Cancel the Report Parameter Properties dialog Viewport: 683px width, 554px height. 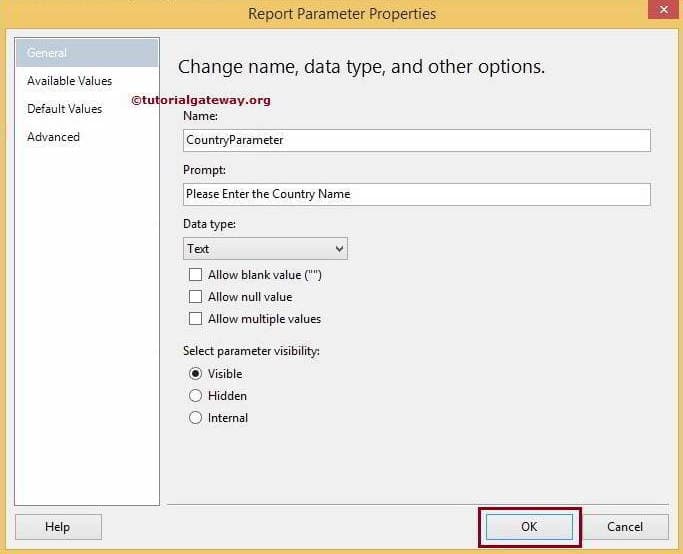tap(625, 527)
